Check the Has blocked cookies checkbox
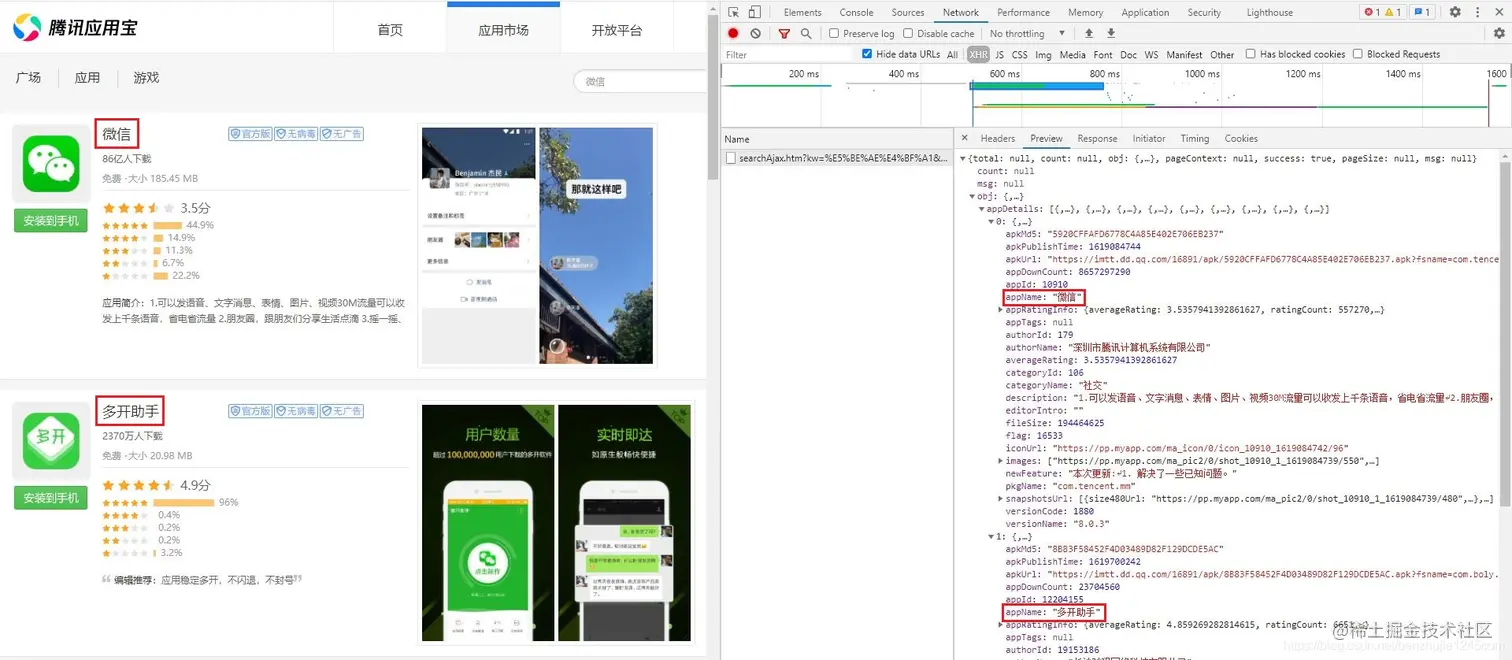The image size is (1512, 660). 1251,54
